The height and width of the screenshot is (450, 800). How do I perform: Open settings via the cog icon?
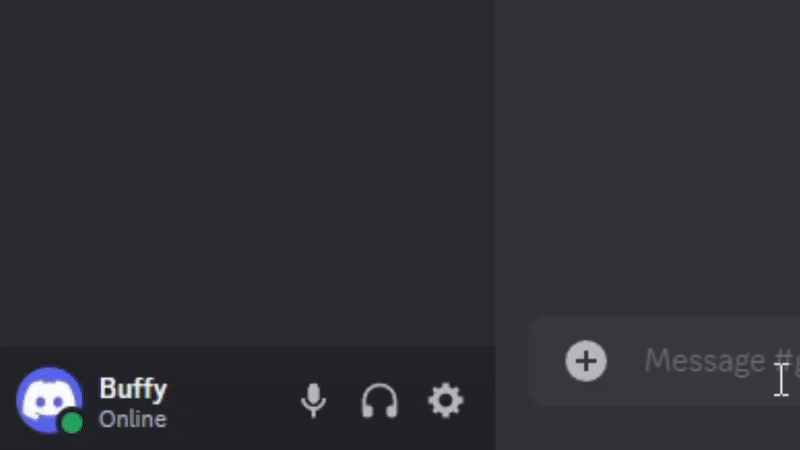tap(445, 401)
